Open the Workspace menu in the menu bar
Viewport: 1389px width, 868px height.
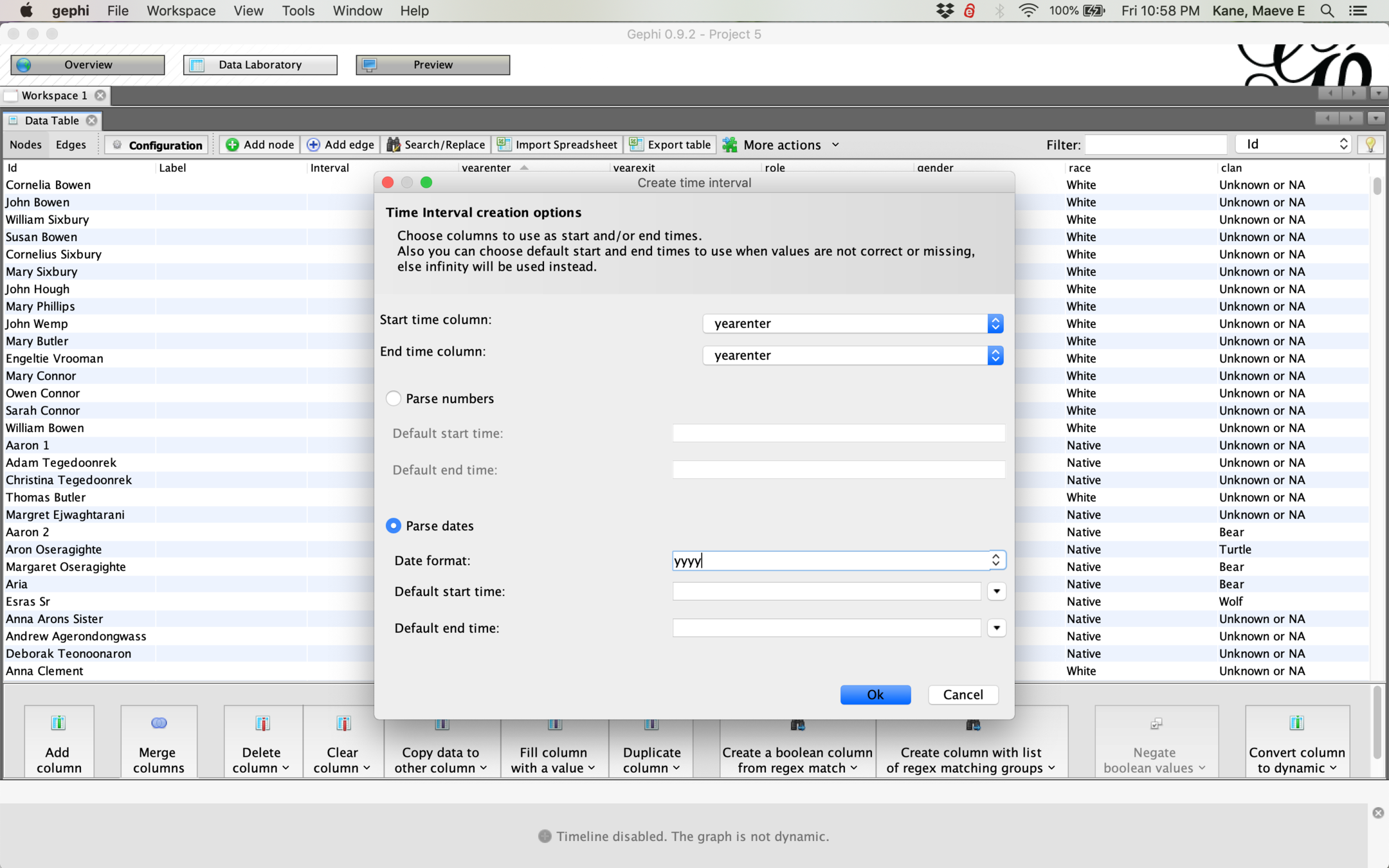click(181, 11)
